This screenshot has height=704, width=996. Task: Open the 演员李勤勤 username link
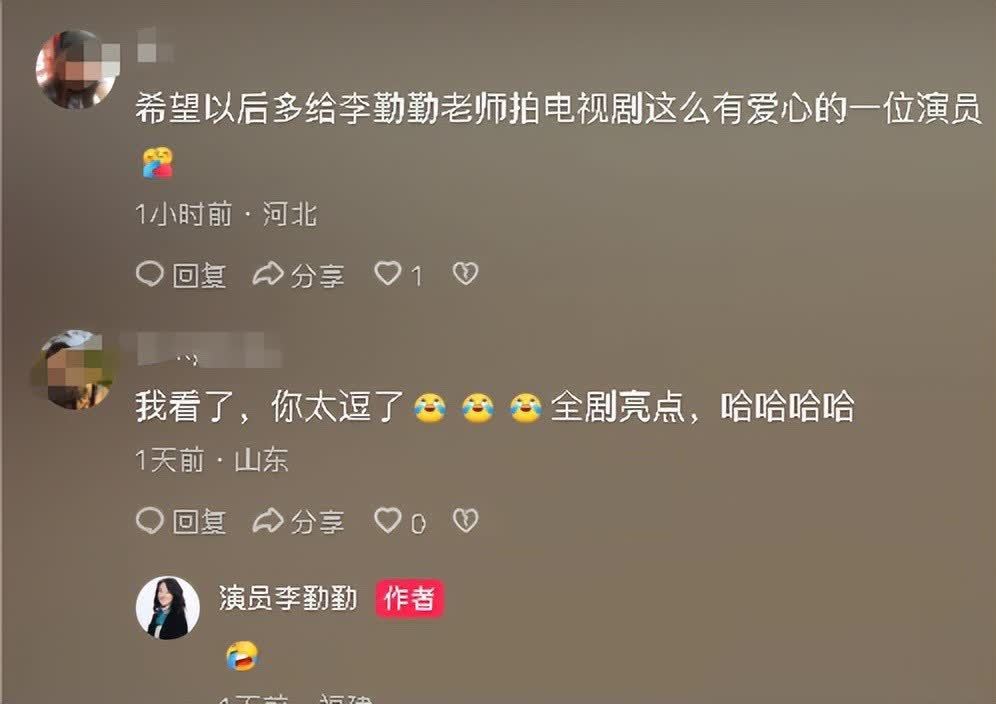288,598
